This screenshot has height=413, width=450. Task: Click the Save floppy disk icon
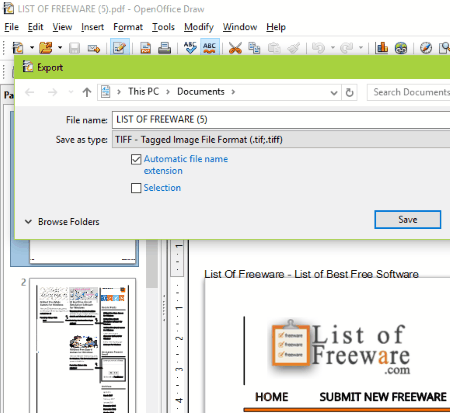pos(74,48)
